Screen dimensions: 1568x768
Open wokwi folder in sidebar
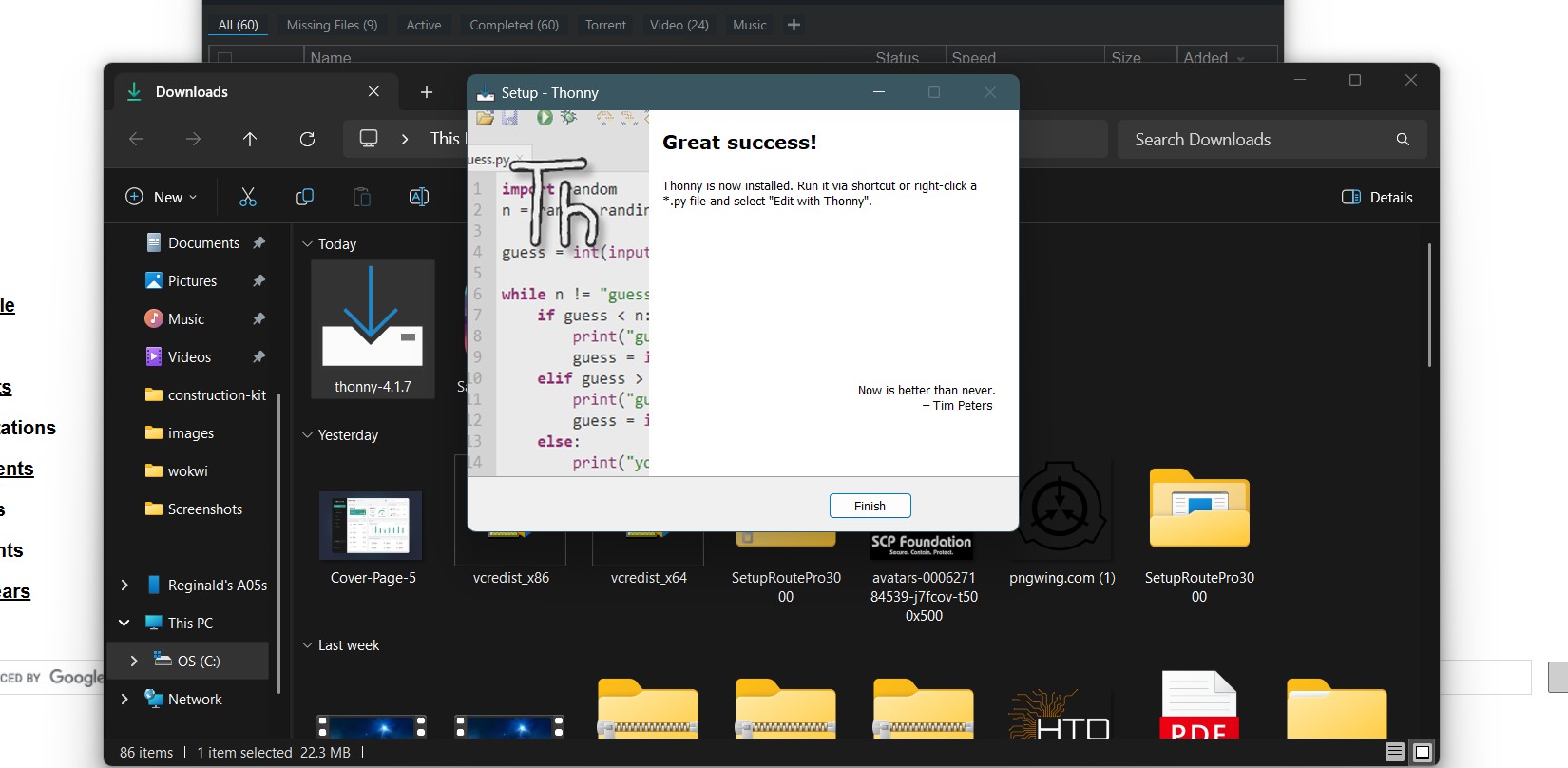click(187, 471)
